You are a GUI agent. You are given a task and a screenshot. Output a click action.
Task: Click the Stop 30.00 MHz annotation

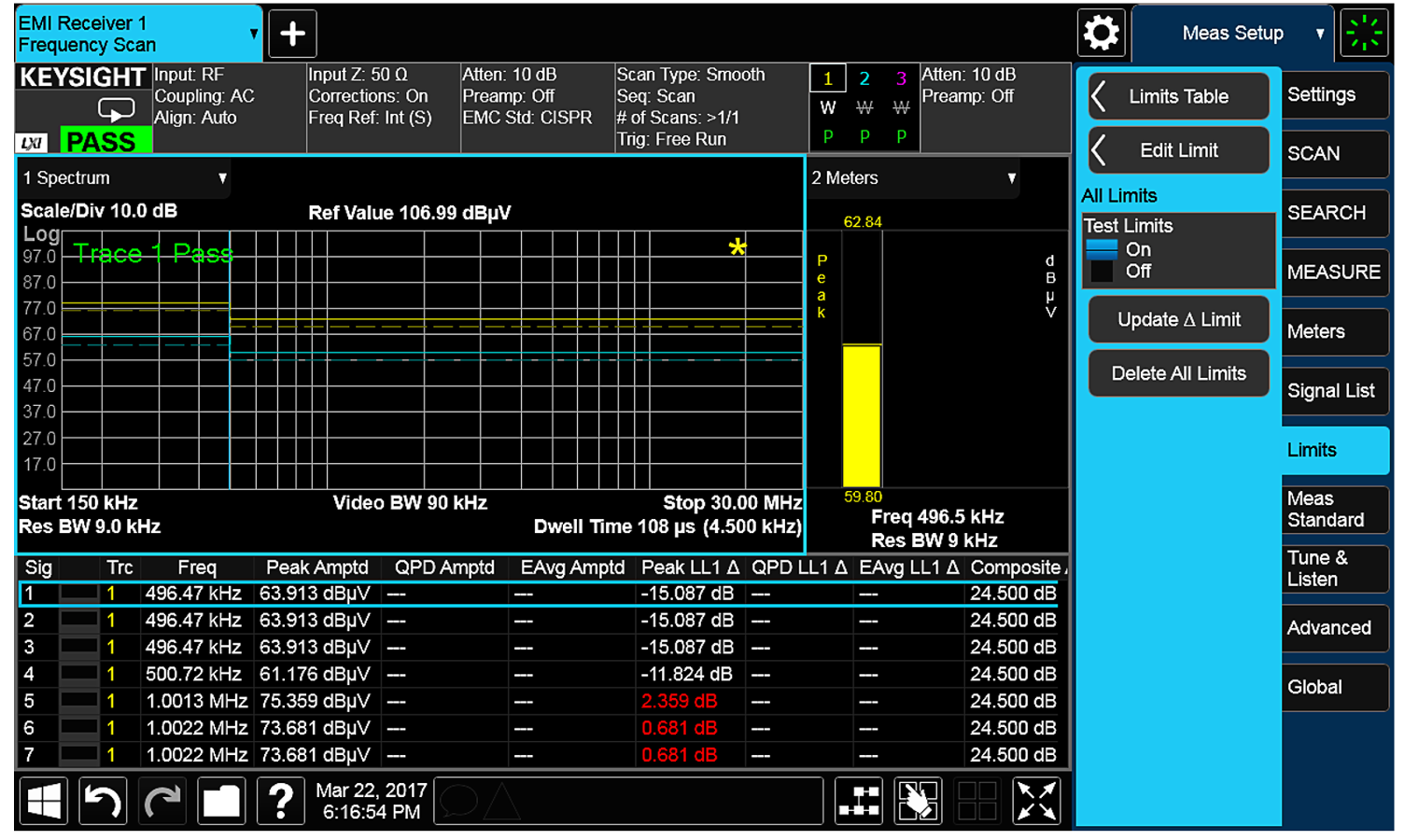733,503
